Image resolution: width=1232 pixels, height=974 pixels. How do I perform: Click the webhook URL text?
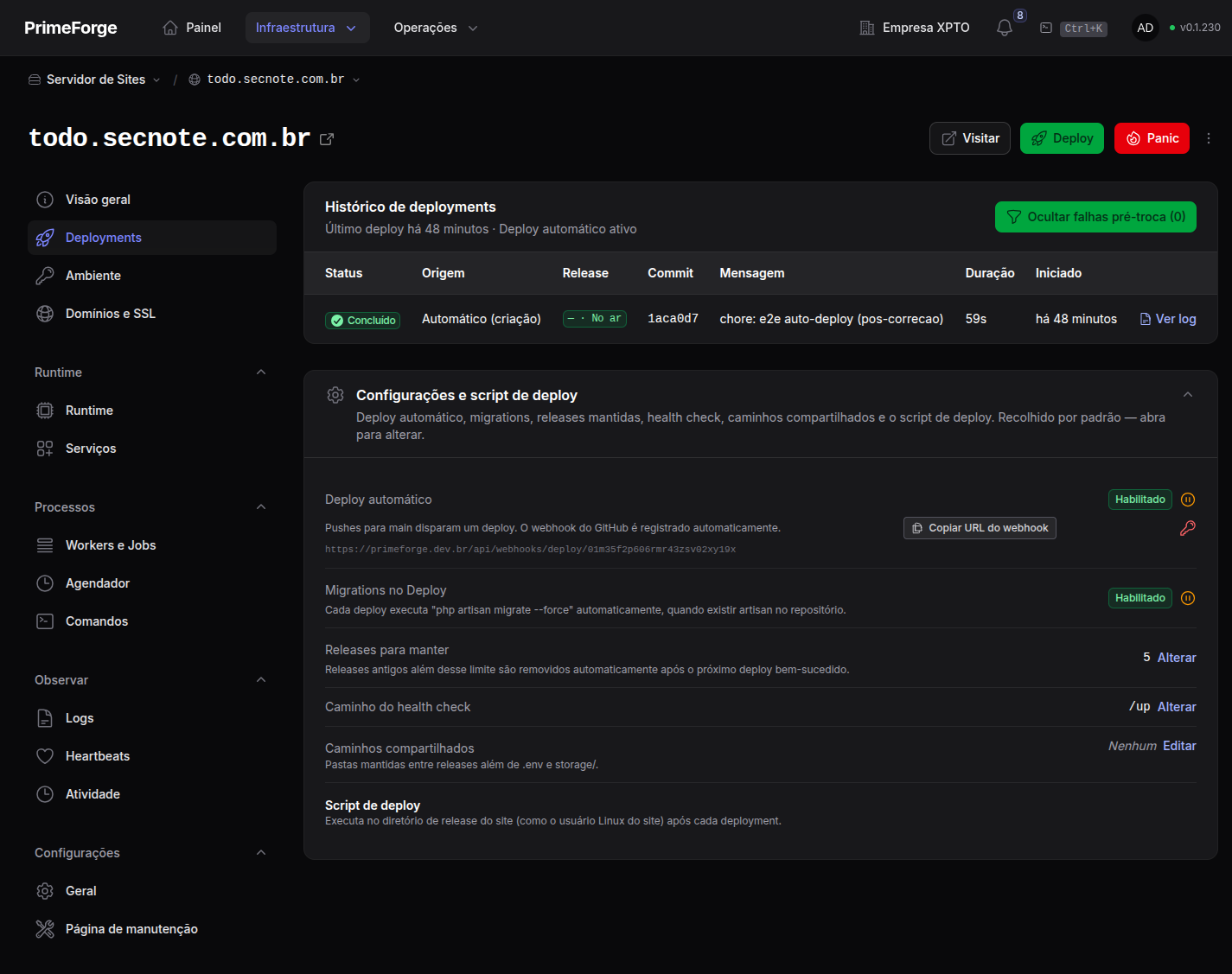tap(530, 550)
